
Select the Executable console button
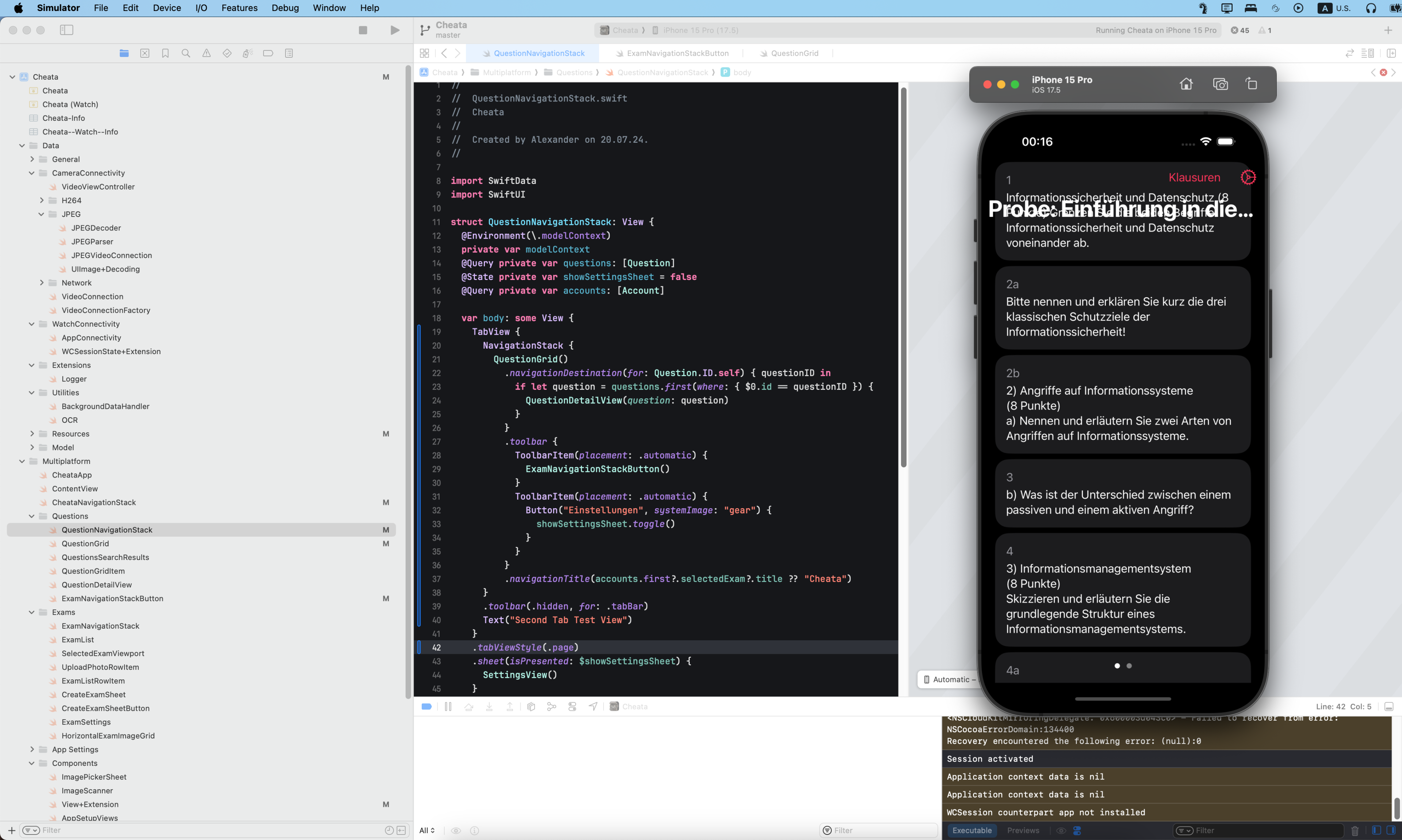tap(972, 831)
